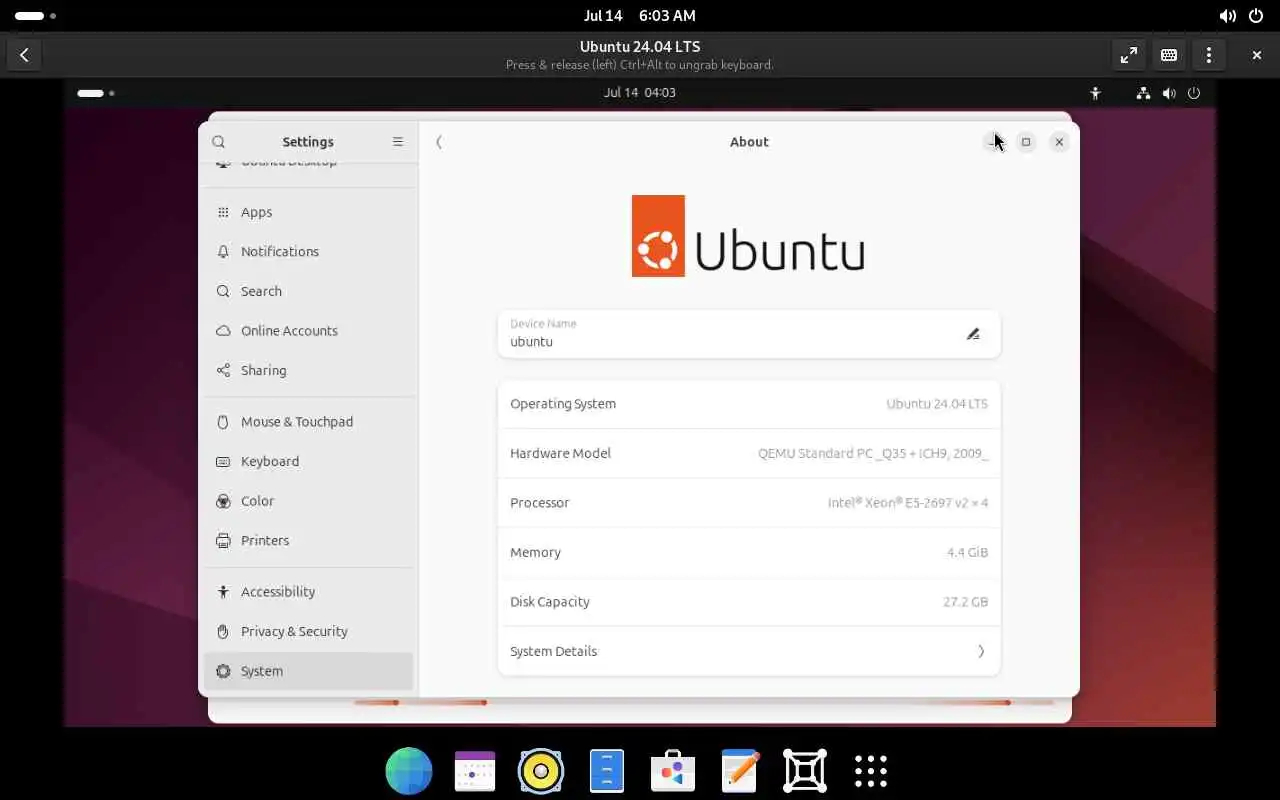Click the Operating System row
Image resolution: width=1280 pixels, height=800 pixels.
pos(749,404)
